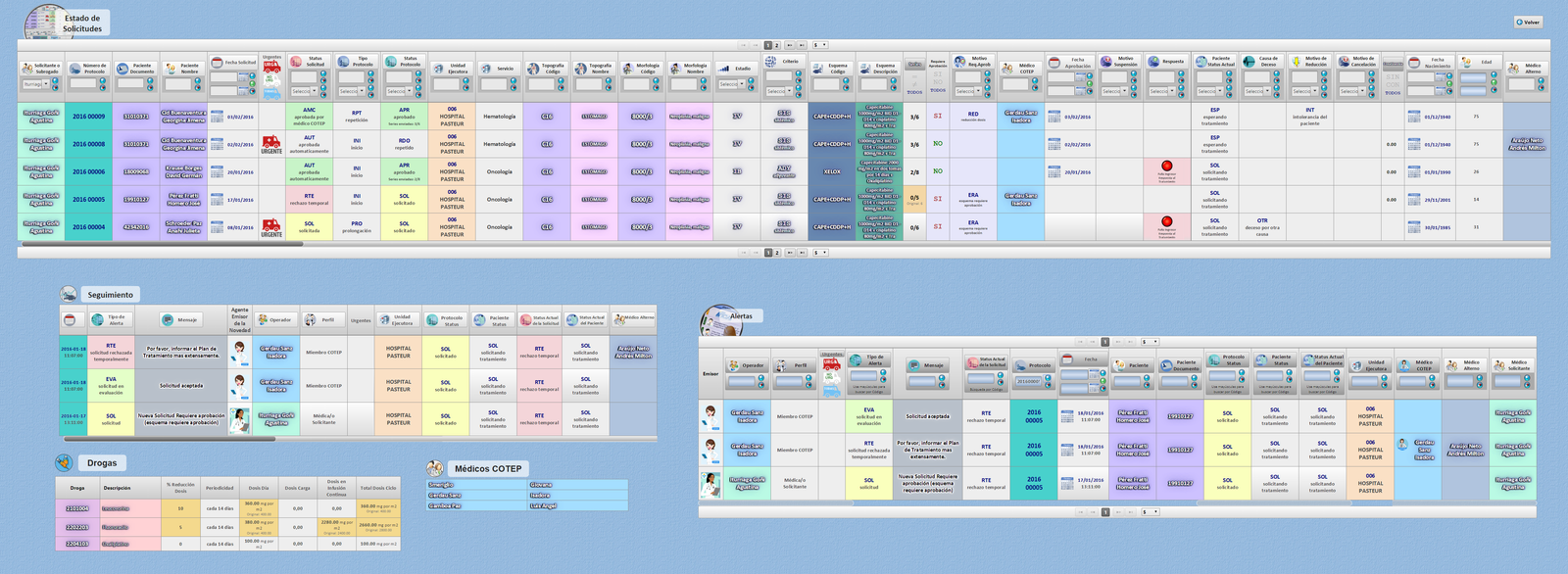Select page 1 in Alertas paginator
Image resolution: width=1568 pixels, height=574 pixels.
coord(1104,342)
